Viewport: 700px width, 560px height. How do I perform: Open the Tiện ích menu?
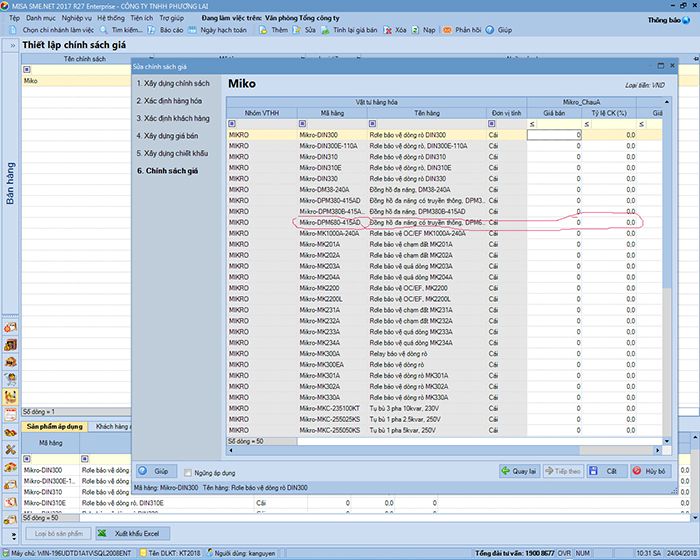pyautogui.click(x=142, y=18)
